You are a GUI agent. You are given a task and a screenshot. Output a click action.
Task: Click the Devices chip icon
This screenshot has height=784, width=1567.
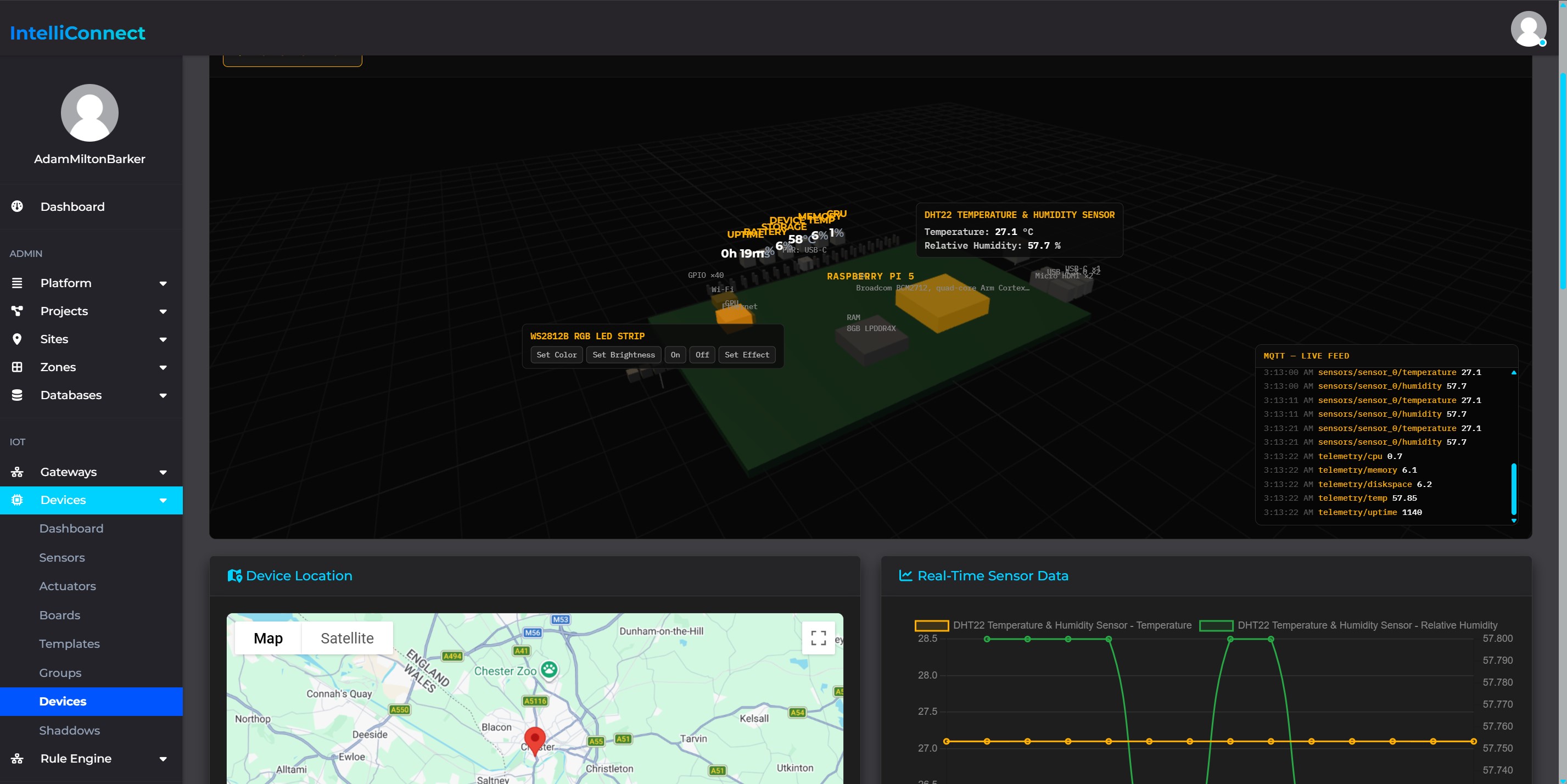pyautogui.click(x=17, y=500)
